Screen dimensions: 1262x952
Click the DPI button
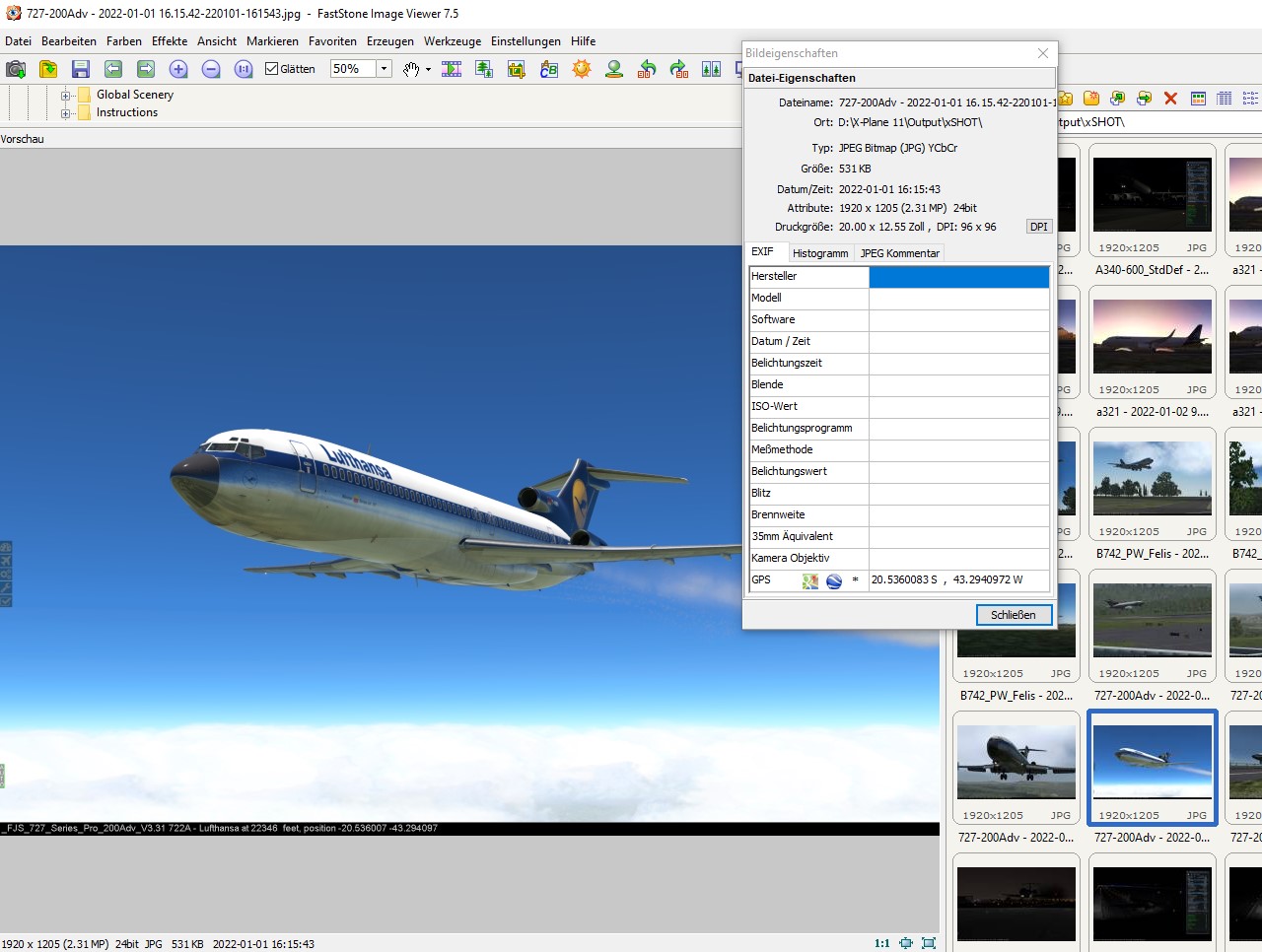(1038, 227)
